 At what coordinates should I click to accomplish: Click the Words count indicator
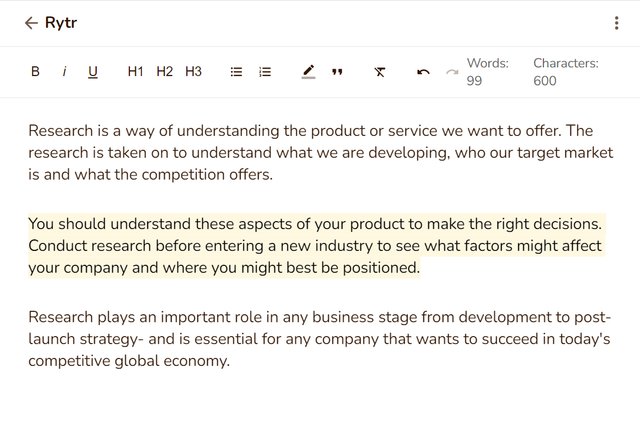(x=488, y=72)
